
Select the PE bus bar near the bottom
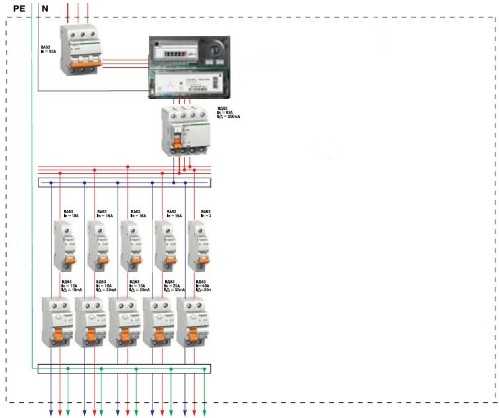click(124, 369)
